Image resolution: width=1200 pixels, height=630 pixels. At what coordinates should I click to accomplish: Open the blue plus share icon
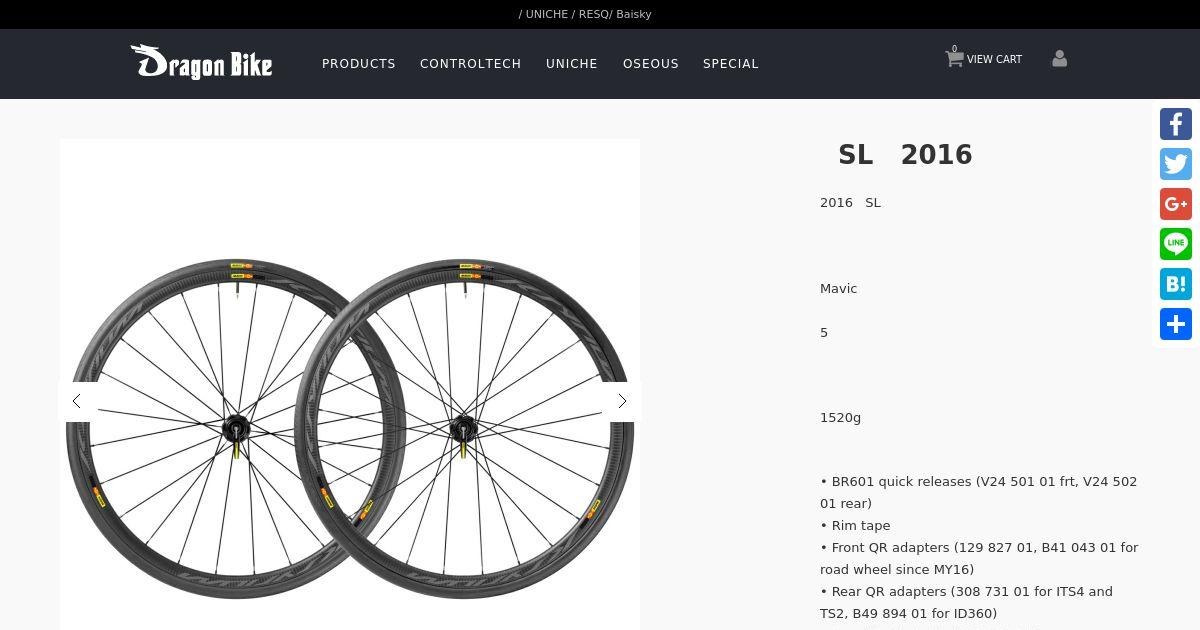pyautogui.click(x=1176, y=324)
